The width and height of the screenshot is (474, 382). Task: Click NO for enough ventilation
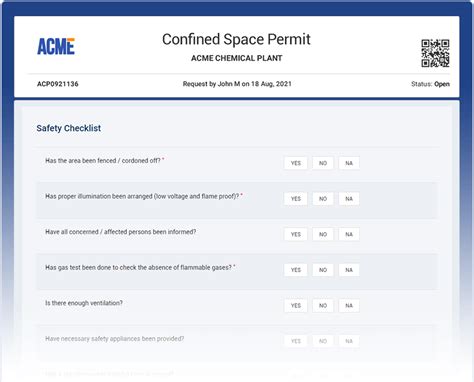(323, 305)
